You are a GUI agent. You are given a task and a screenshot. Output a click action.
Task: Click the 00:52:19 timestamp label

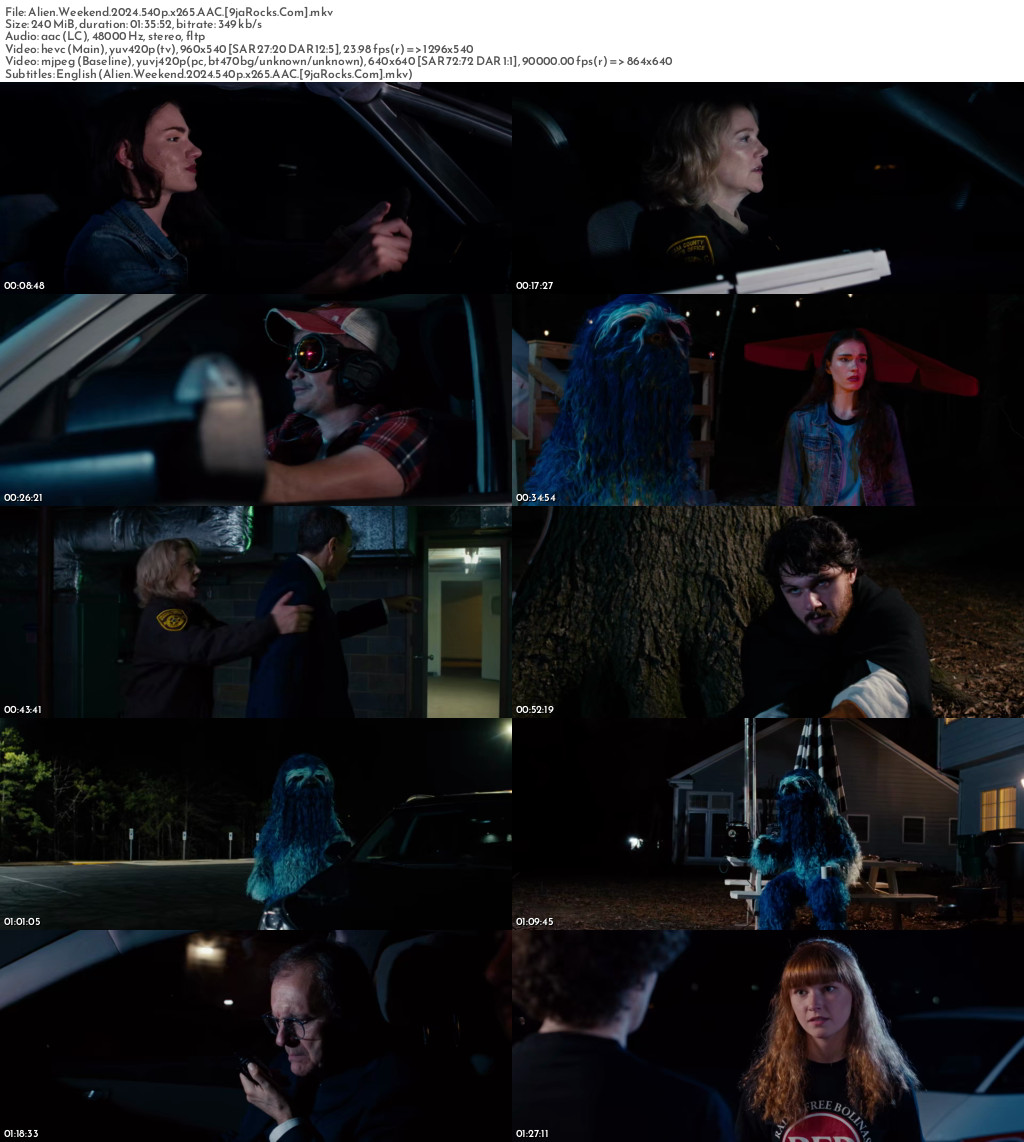[x=534, y=710]
